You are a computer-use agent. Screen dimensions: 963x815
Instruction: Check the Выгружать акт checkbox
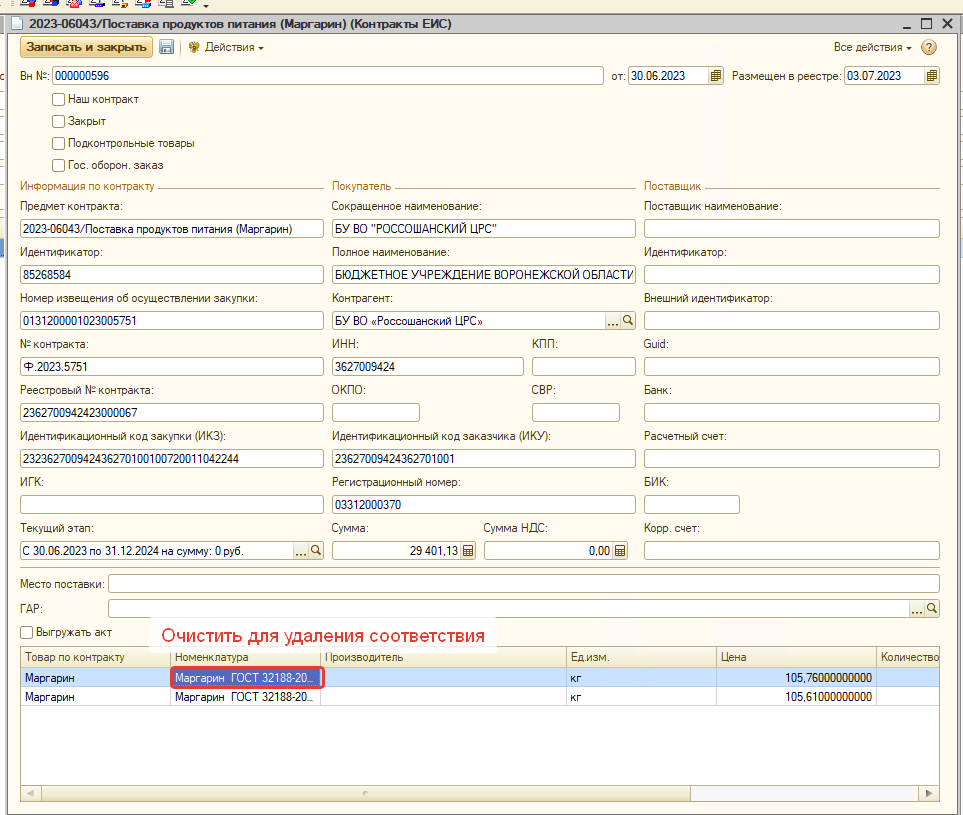click(26, 632)
